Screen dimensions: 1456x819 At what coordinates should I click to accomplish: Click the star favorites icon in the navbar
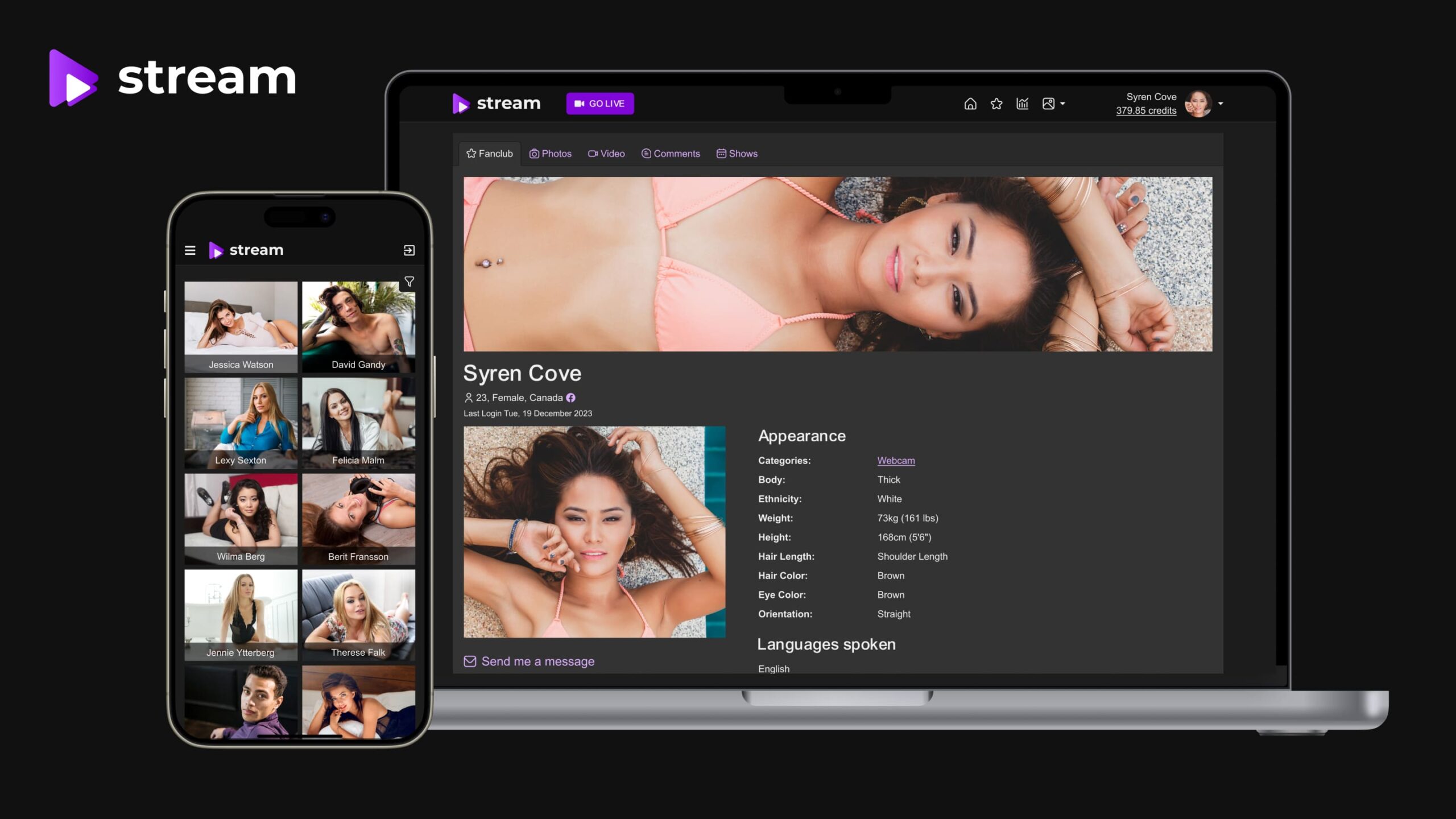(x=996, y=104)
